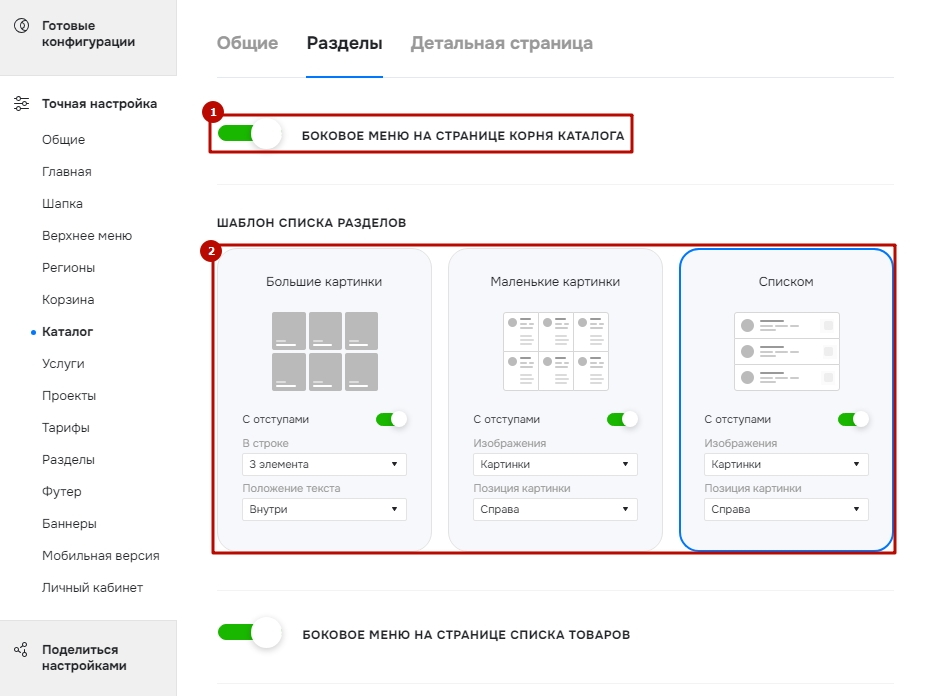The width and height of the screenshot is (927, 696).
Task: Go to Общие in the sidebar
Action: pos(63,140)
